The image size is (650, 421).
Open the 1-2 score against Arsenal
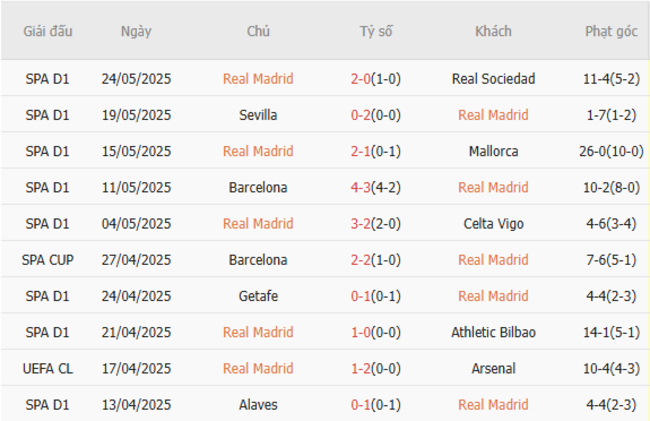[376, 368]
